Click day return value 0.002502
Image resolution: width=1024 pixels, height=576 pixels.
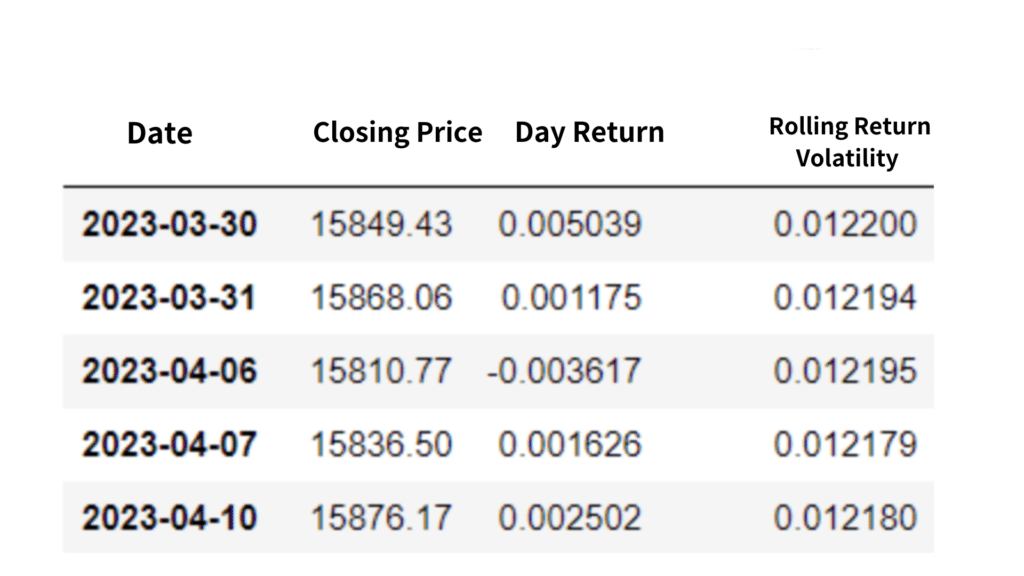click(569, 518)
